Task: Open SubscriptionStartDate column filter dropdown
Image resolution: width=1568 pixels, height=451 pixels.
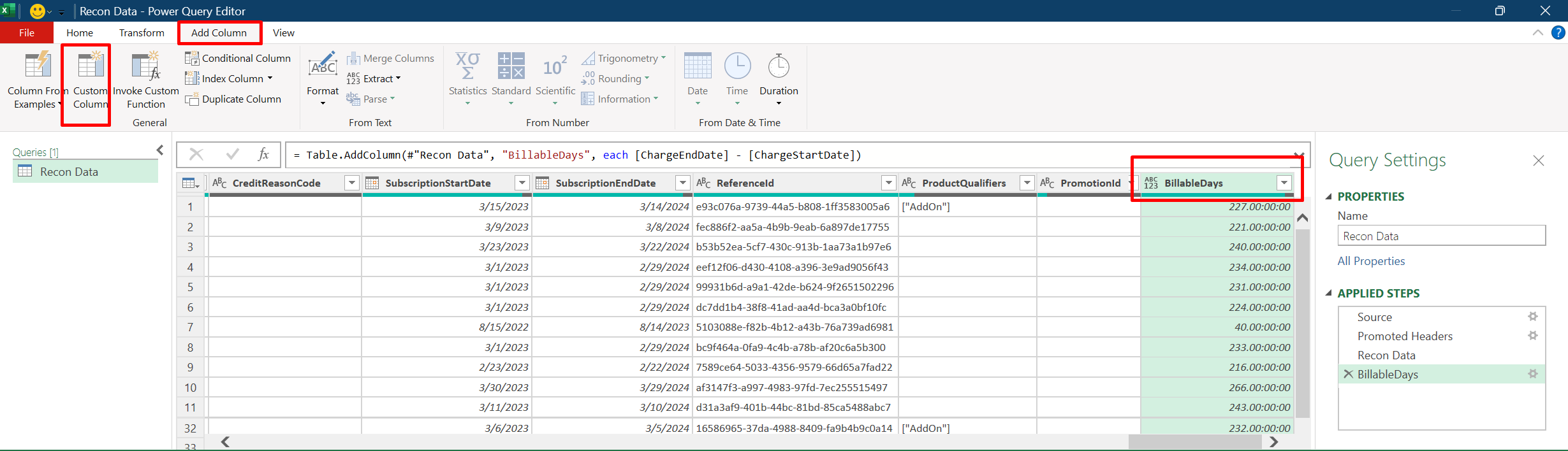Action: 522,183
